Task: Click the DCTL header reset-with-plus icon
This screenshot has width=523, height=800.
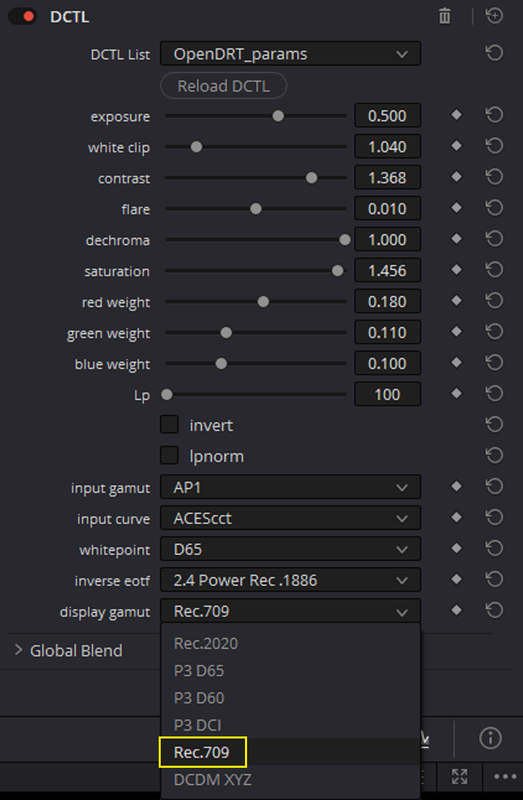Action: 494,16
